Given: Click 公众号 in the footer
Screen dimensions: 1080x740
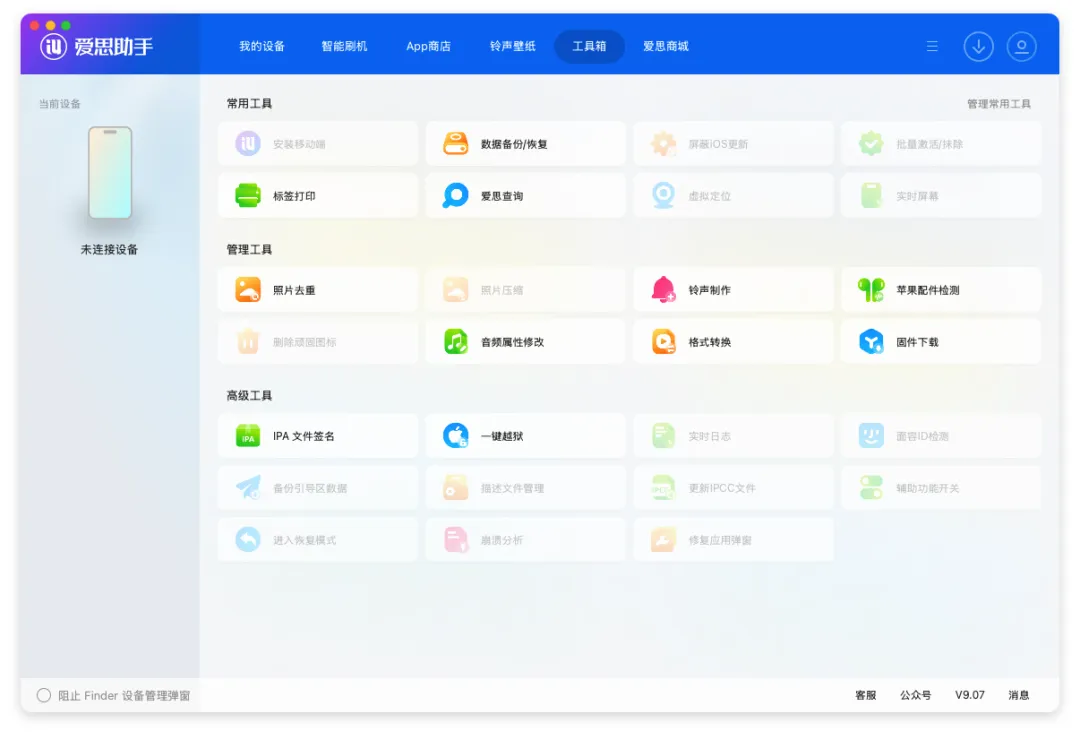Looking at the screenshot, I should tap(915, 695).
